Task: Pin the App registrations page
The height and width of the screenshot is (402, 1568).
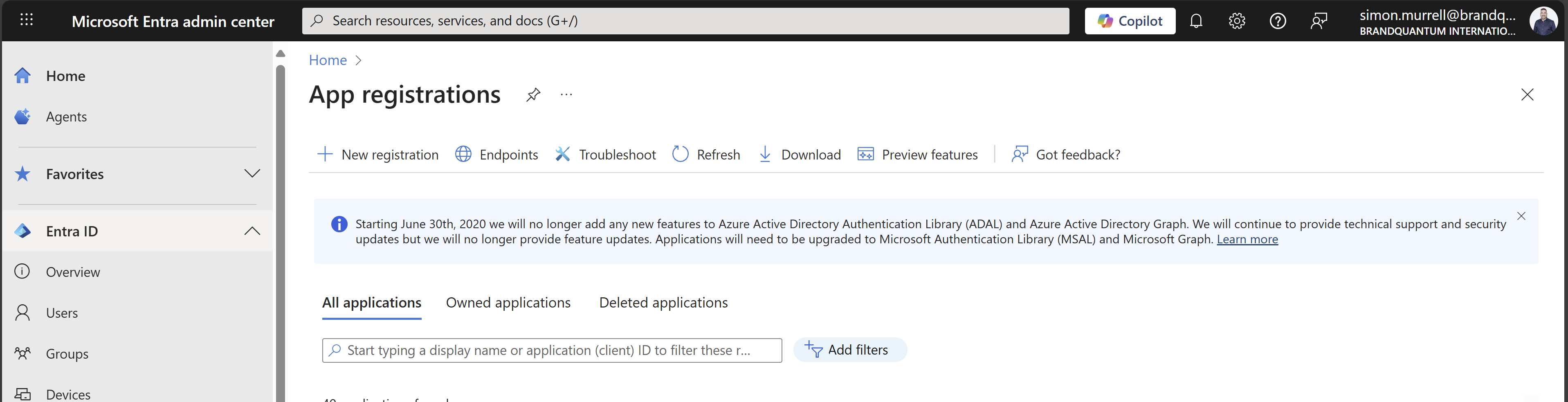Action: coord(533,94)
